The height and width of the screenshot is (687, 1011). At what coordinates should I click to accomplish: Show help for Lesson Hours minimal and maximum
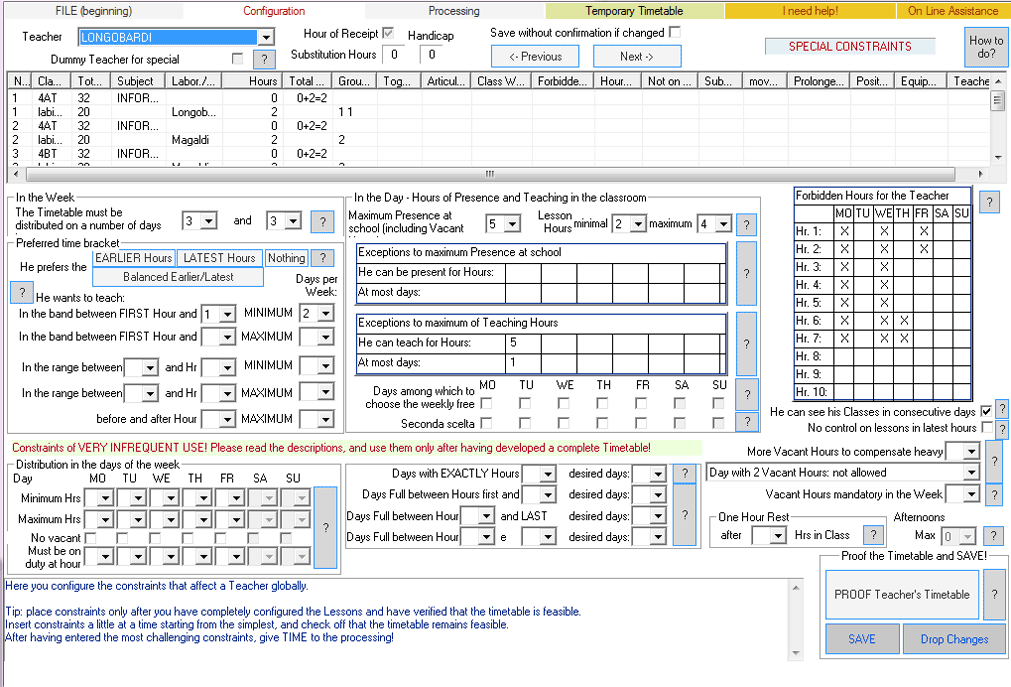click(x=746, y=224)
